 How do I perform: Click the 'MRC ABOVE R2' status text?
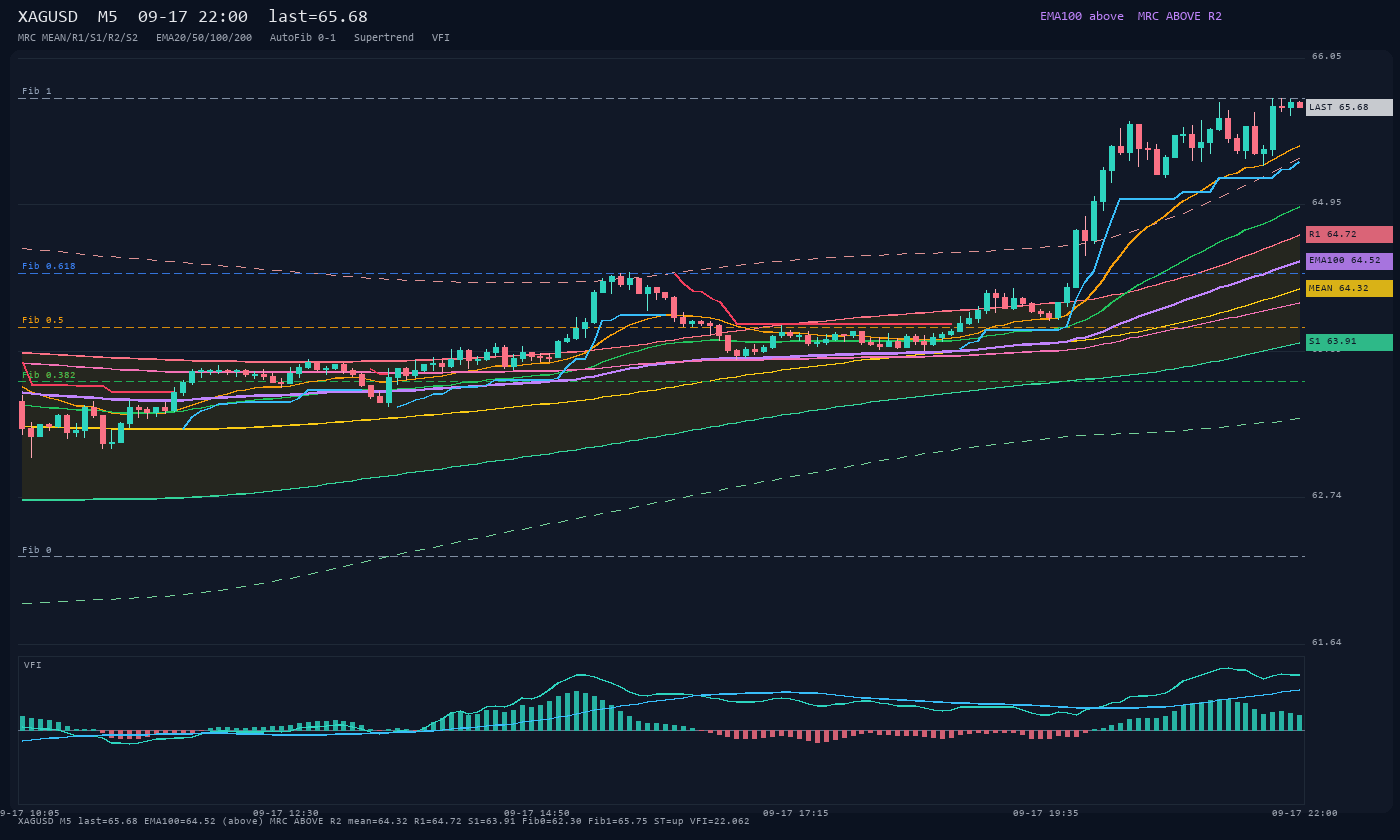coord(1180,16)
